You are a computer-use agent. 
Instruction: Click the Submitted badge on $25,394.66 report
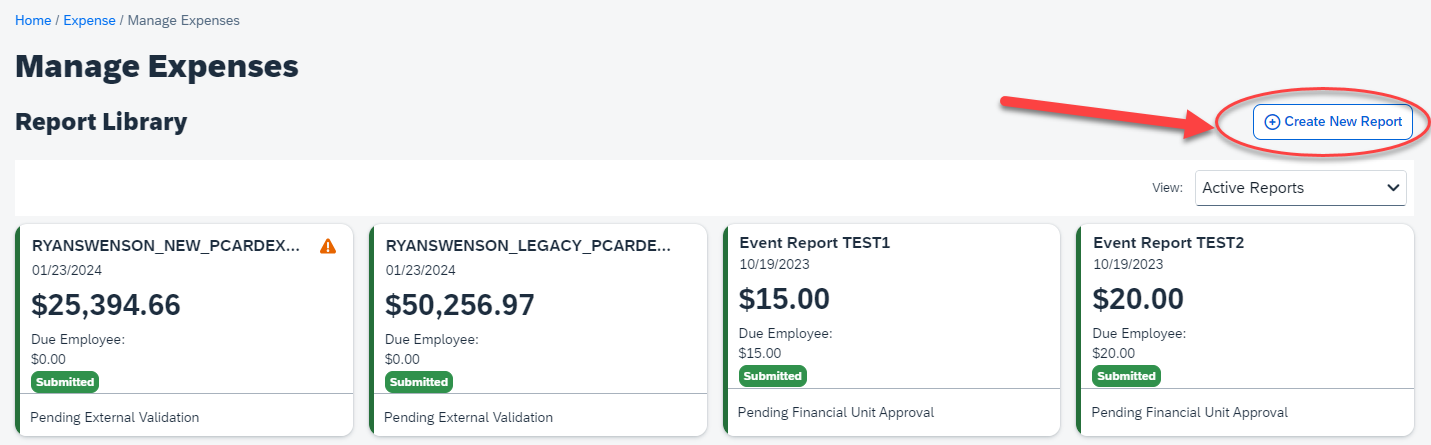point(65,382)
